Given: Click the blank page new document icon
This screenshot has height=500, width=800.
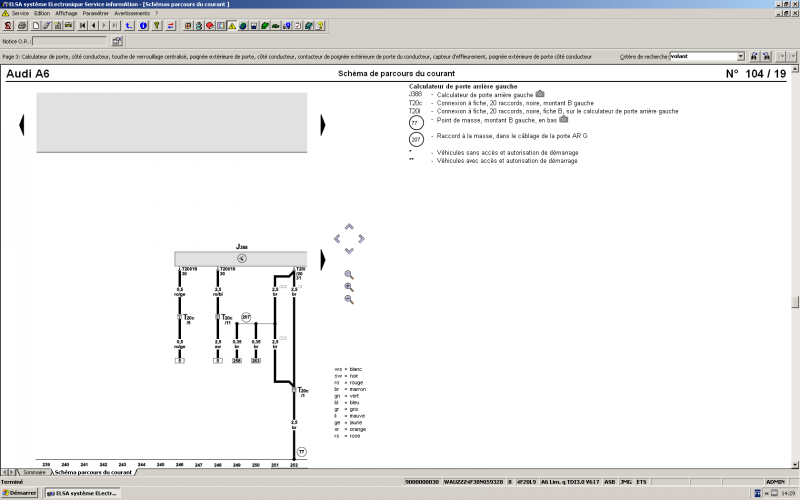Looking at the screenshot, I should pos(36,26).
